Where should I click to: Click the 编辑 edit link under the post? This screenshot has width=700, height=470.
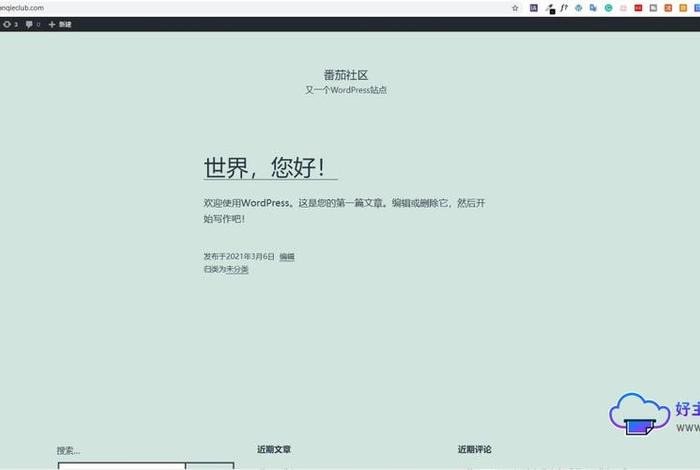(287, 257)
